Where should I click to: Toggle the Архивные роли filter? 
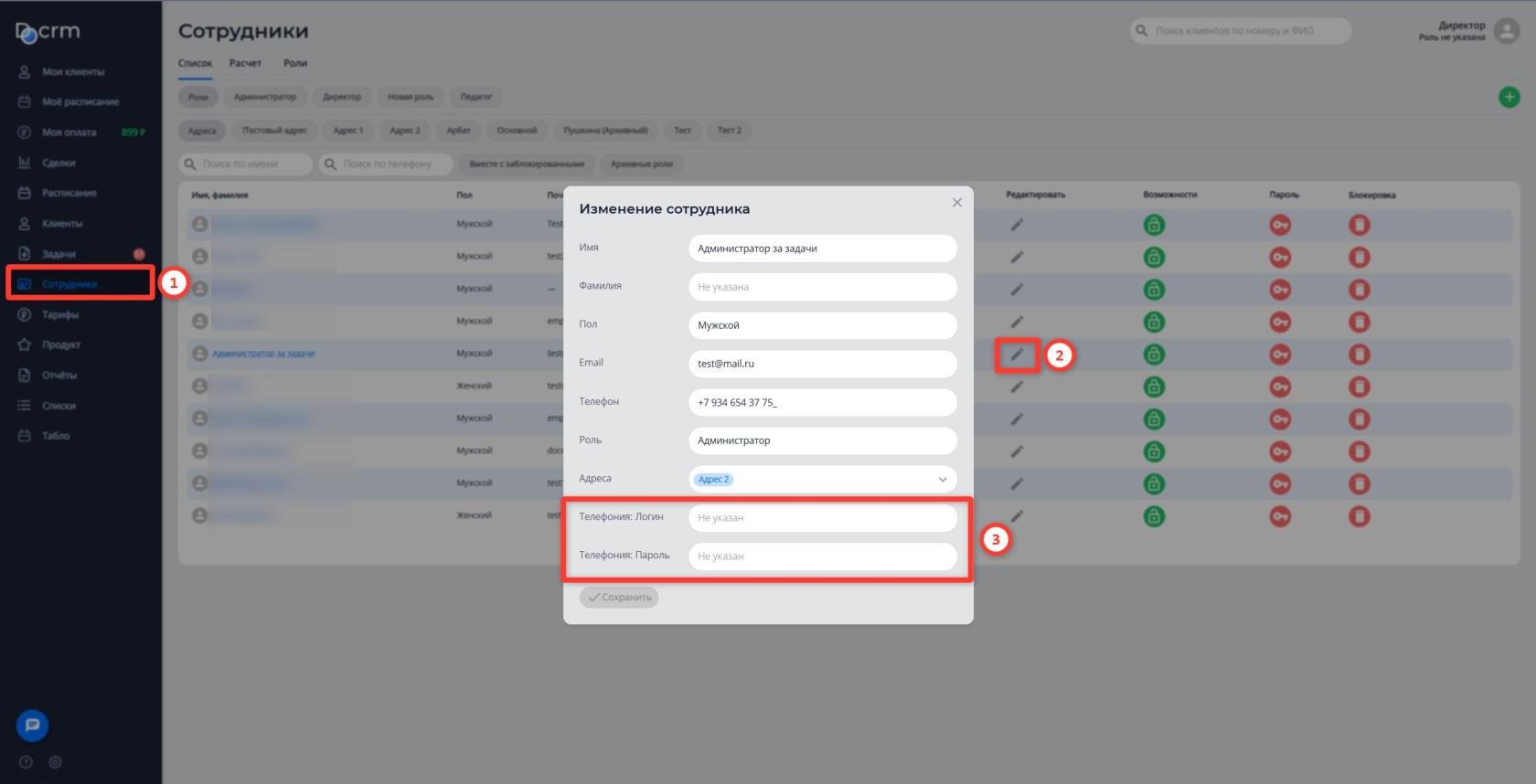point(641,164)
